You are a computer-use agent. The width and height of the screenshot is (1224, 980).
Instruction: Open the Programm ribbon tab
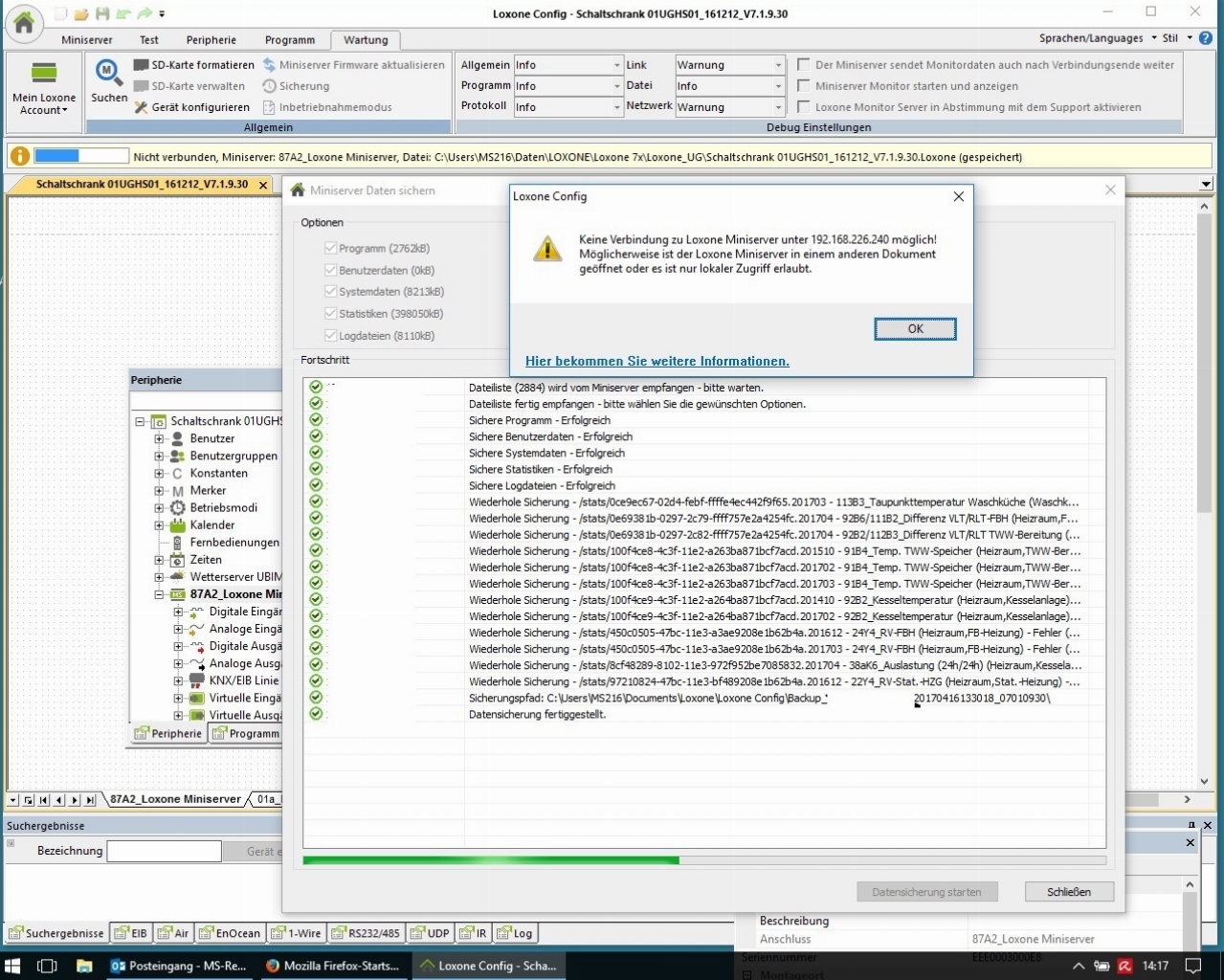[290, 40]
